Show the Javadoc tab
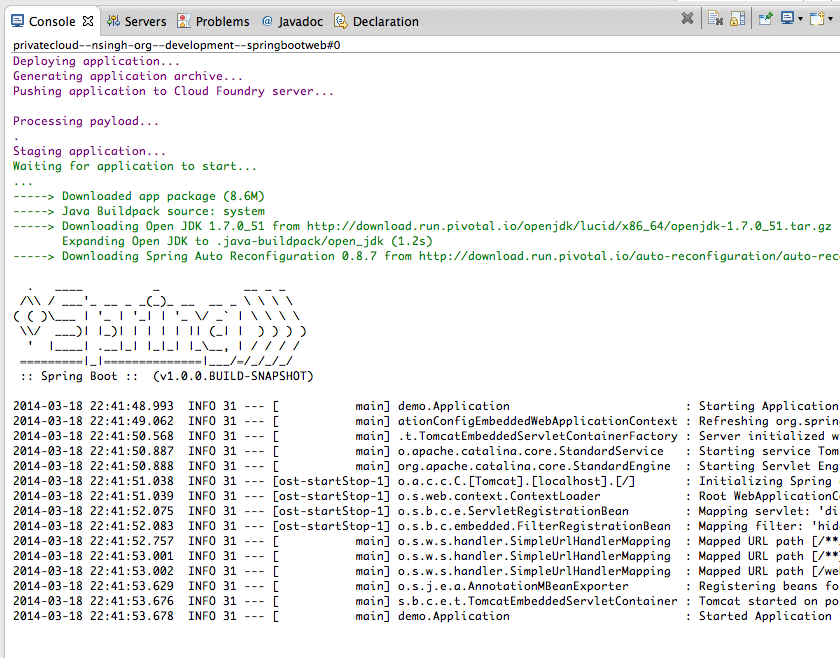 click(x=292, y=21)
